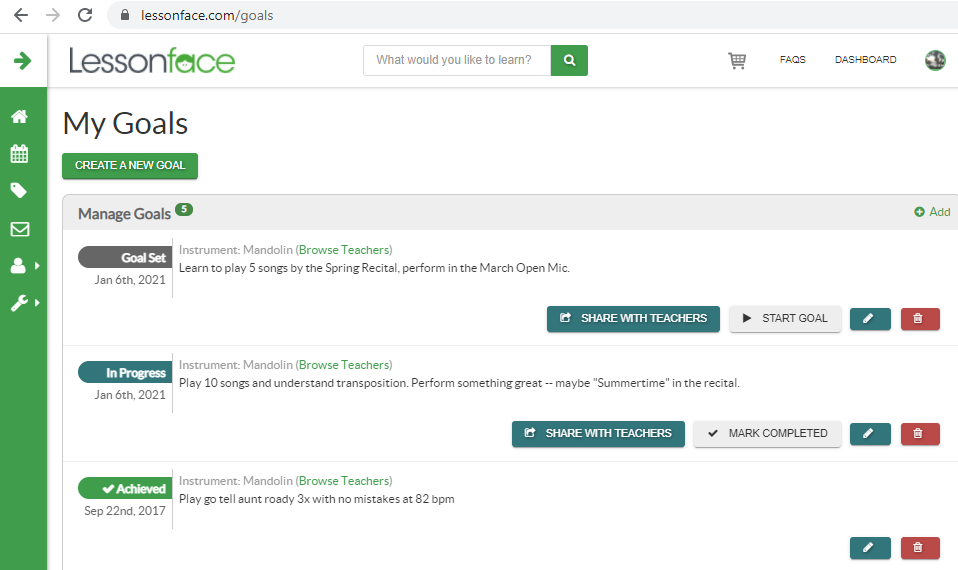This screenshot has width=958, height=570.
Task: Click Create a New Goal button
Action: tap(130, 166)
